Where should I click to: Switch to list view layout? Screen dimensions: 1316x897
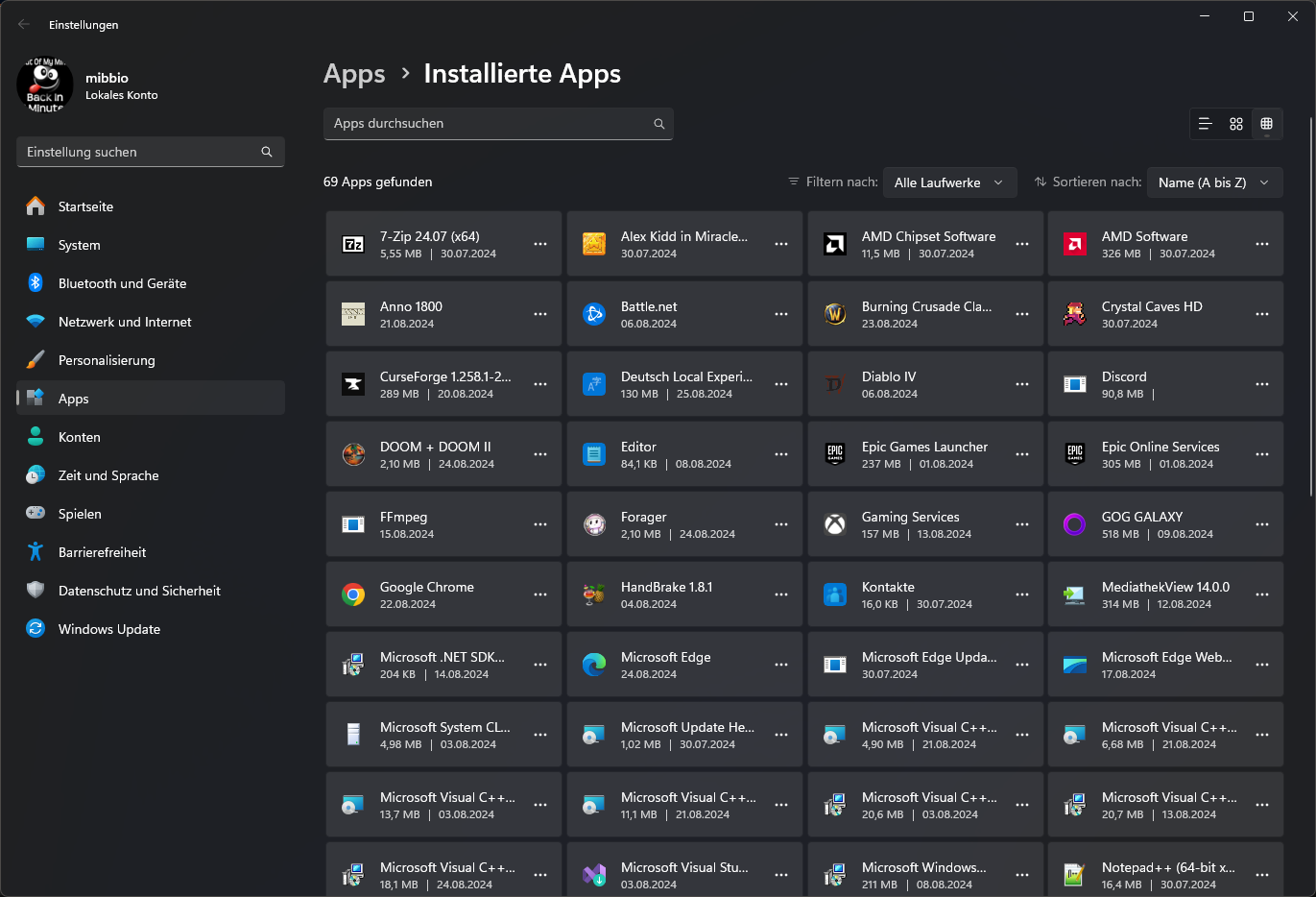click(x=1206, y=124)
